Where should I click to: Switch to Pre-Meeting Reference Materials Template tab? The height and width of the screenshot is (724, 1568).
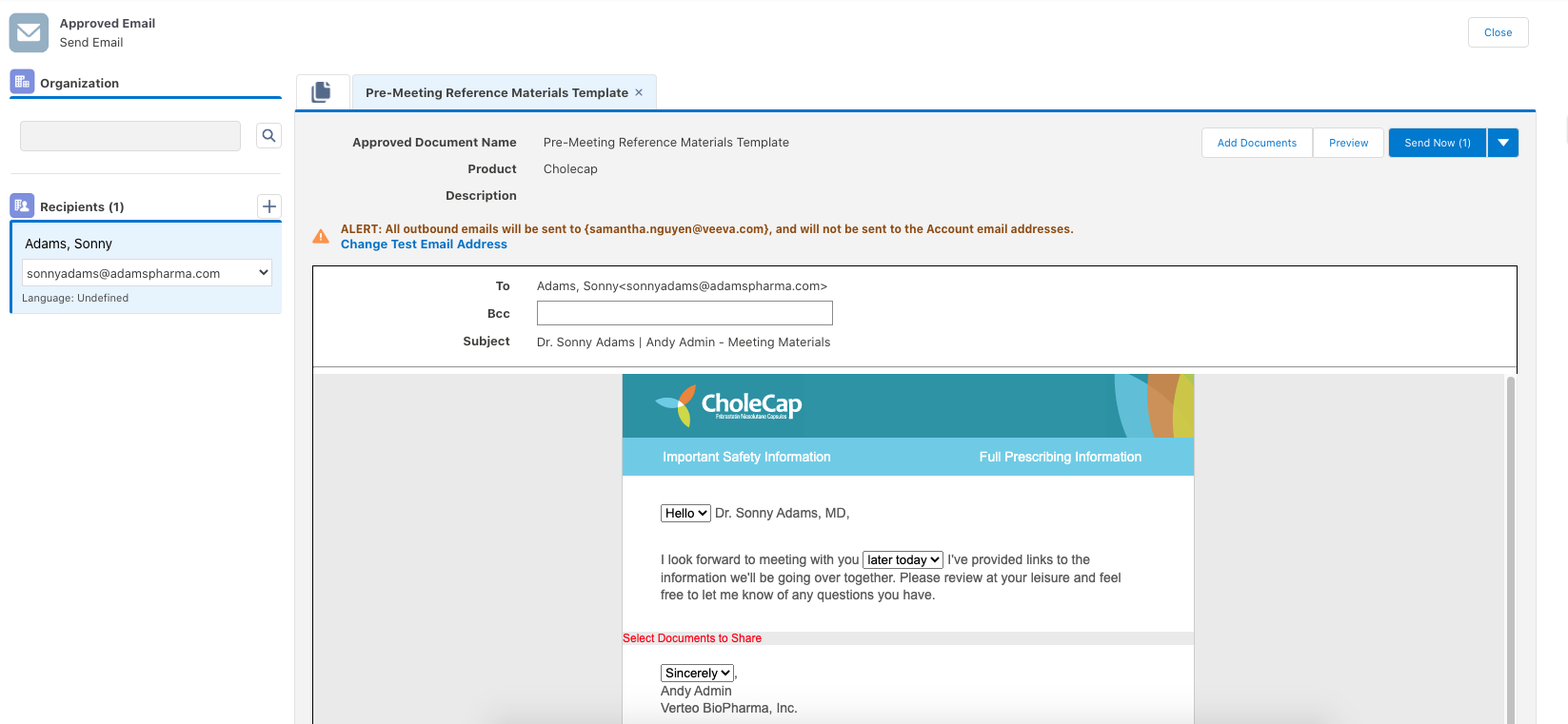pos(496,92)
